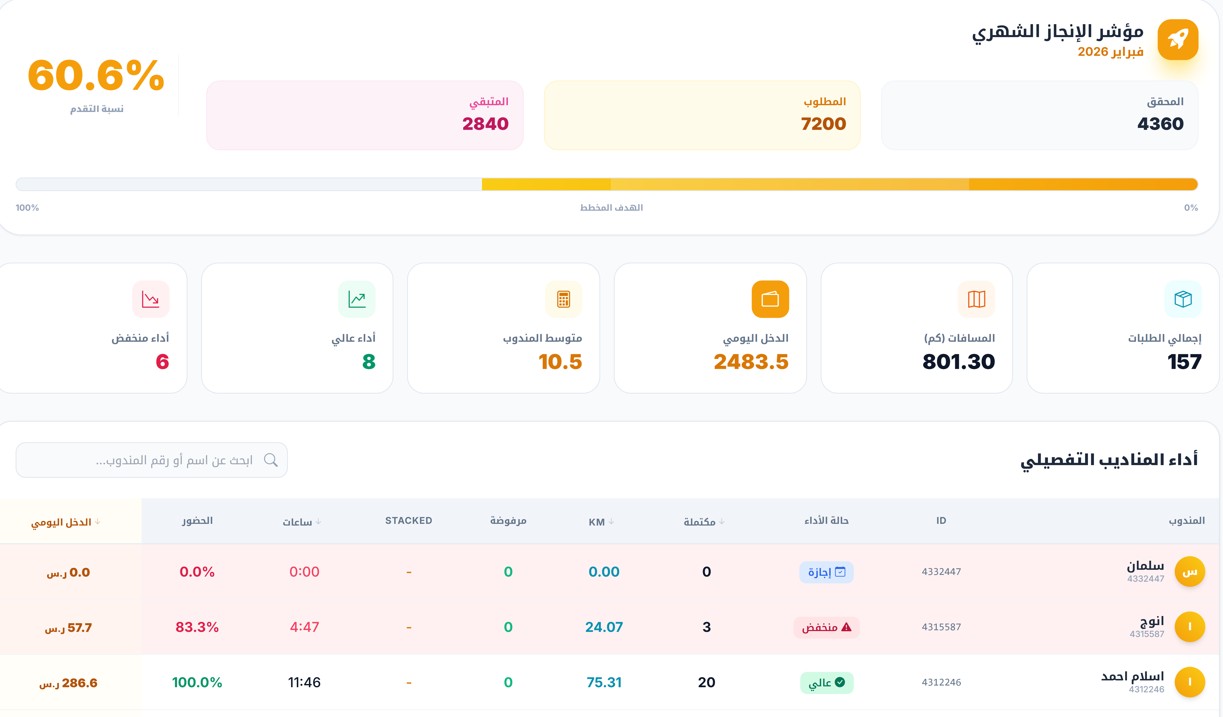
Task: Click daily income cell 286.6 ر.س
Action: pos(68,683)
